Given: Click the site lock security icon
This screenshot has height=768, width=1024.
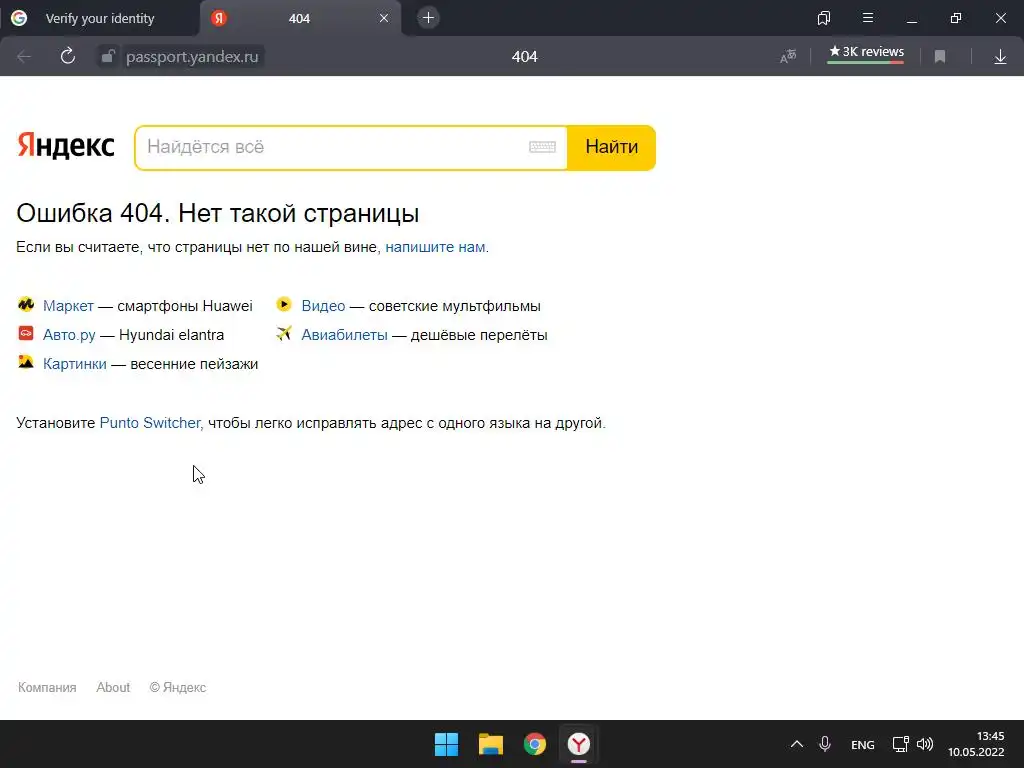Looking at the screenshot, I should click(108, 57).
